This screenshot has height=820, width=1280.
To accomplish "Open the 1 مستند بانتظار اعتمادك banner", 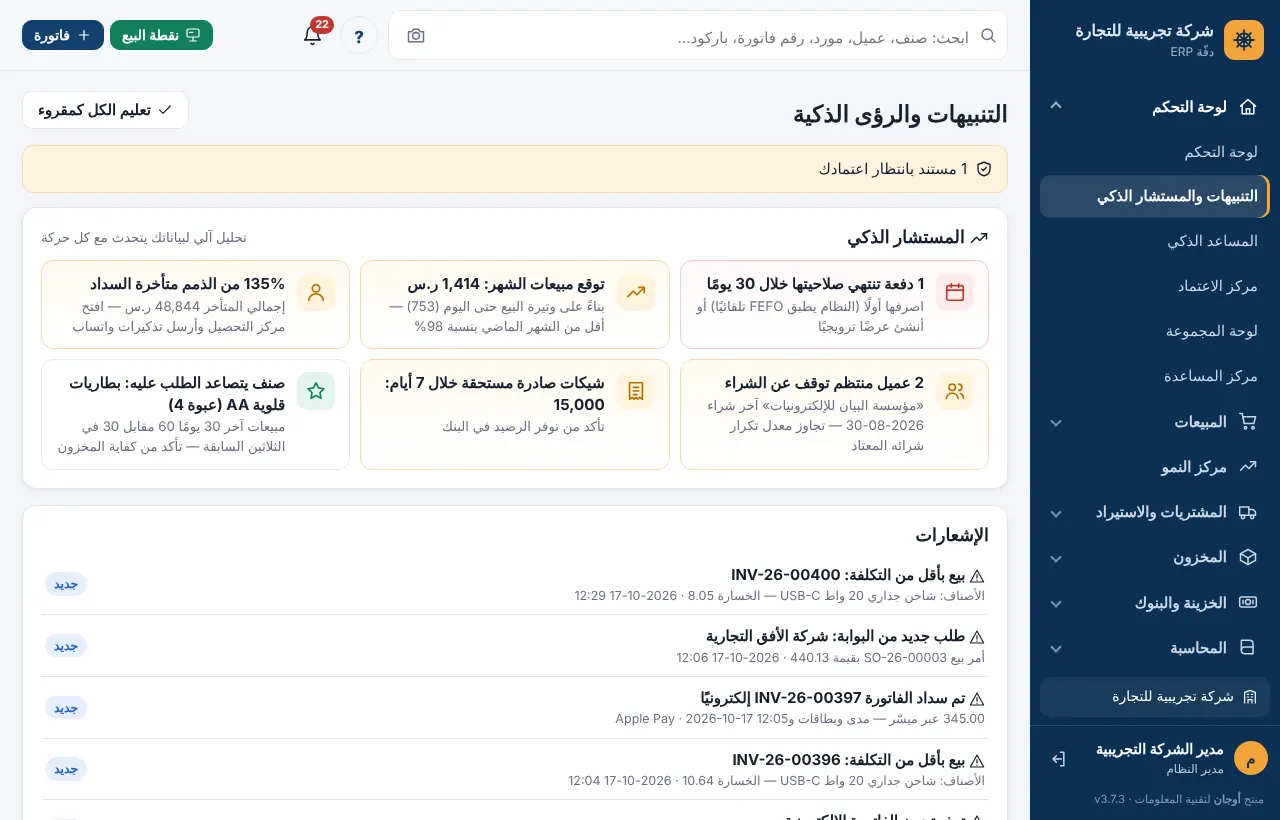I will [515, 169].
